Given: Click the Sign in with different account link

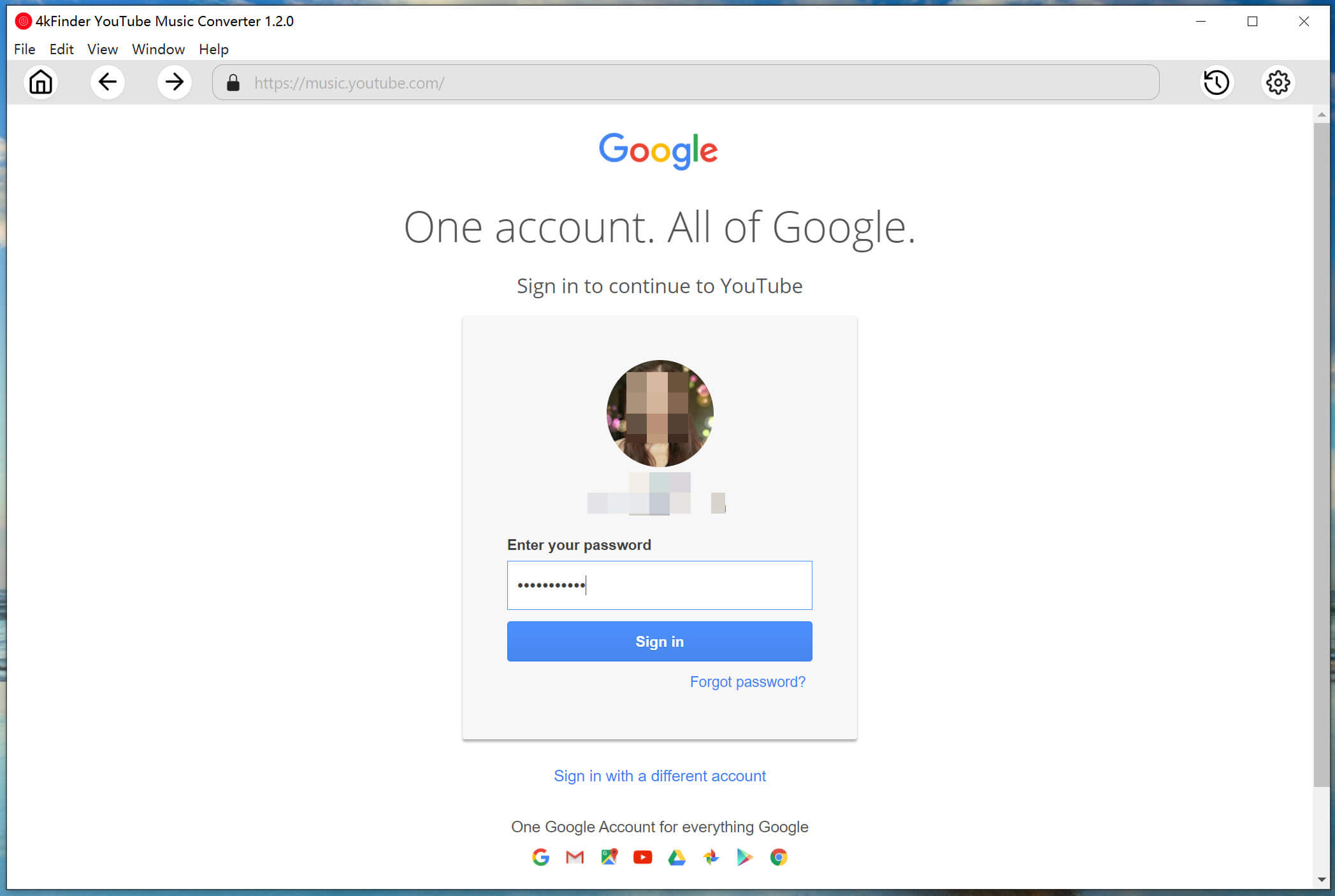Looking at the screenshot, I should [660, 775].
